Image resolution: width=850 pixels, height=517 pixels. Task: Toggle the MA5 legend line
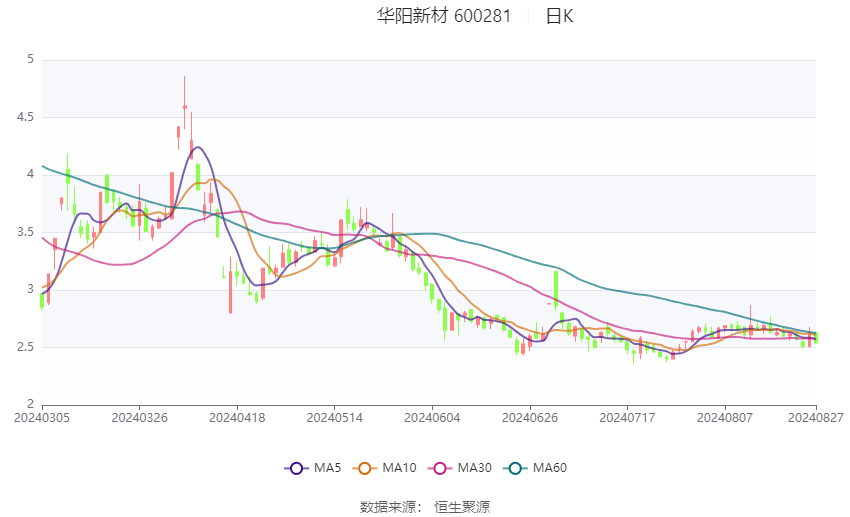(x=313, y=468)
